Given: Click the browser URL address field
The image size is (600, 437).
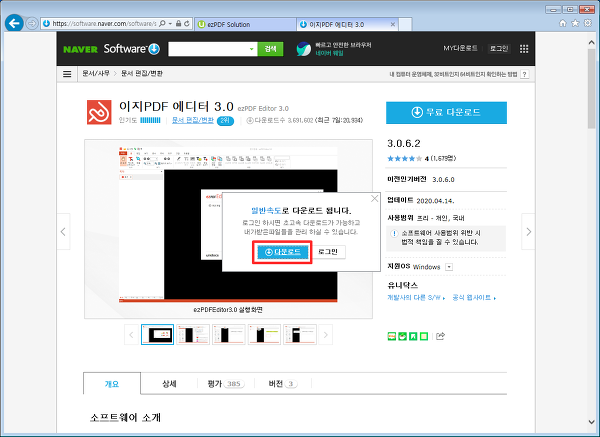Looking at the screenshot, I should pos(104,24).
